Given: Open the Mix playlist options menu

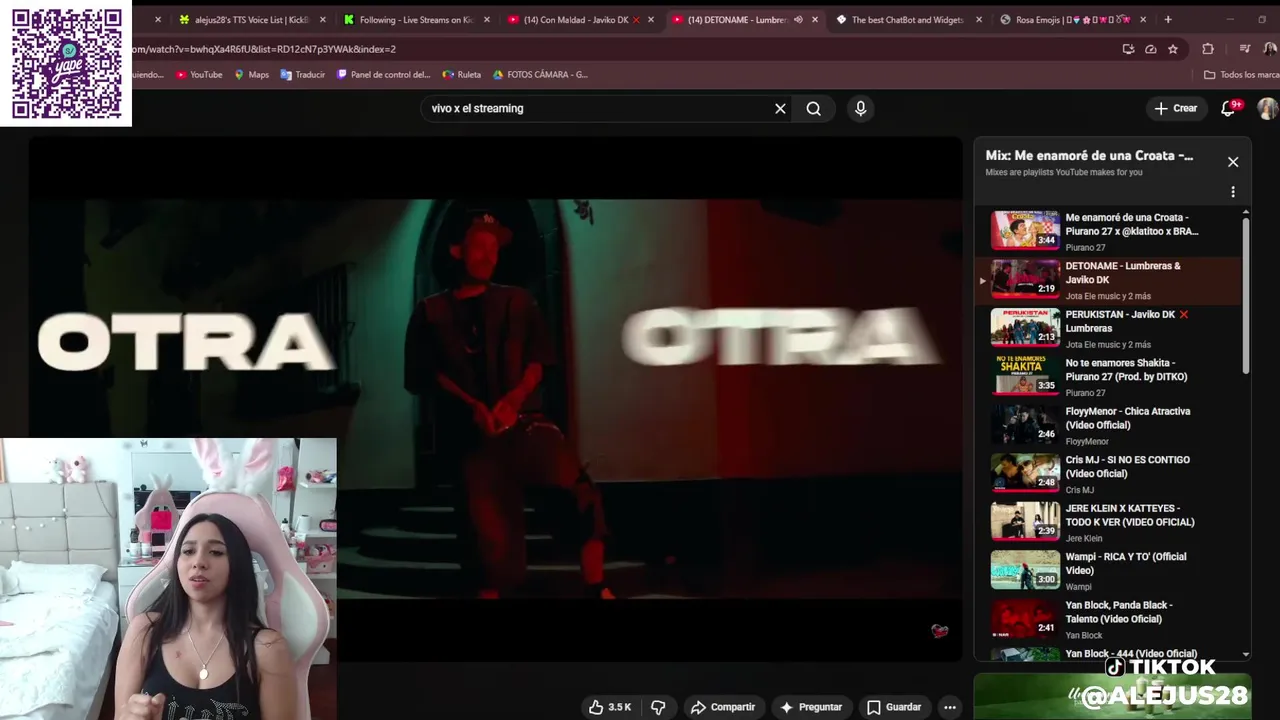Looking at the screenshot, I should (x=1233, y=192).
